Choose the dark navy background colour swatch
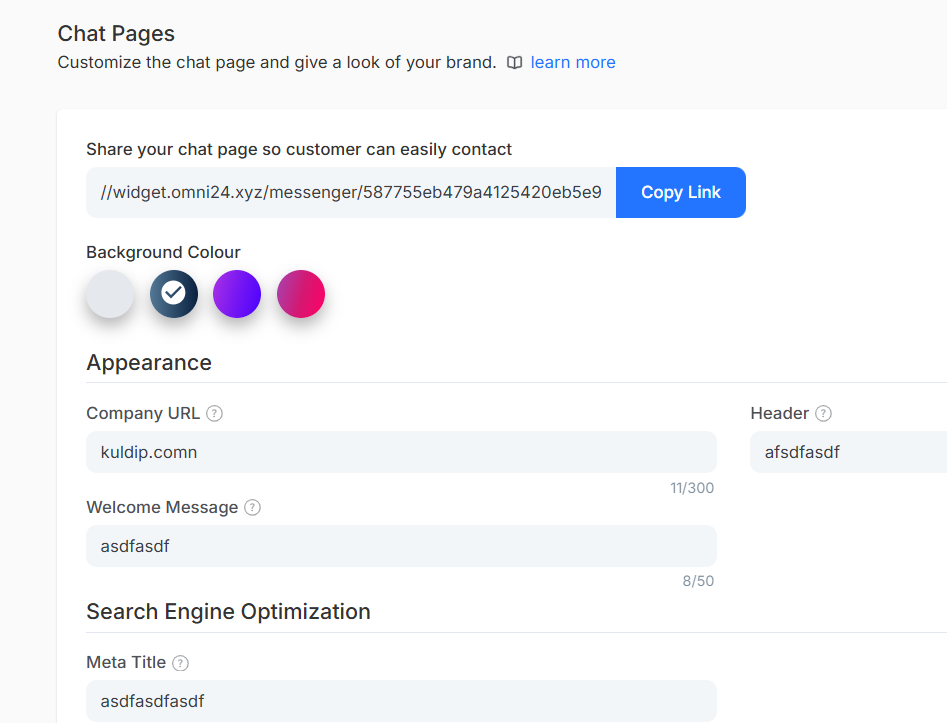The height and width of the screenshot is (723, 947). pyautogui.click(x=174, y=294)
